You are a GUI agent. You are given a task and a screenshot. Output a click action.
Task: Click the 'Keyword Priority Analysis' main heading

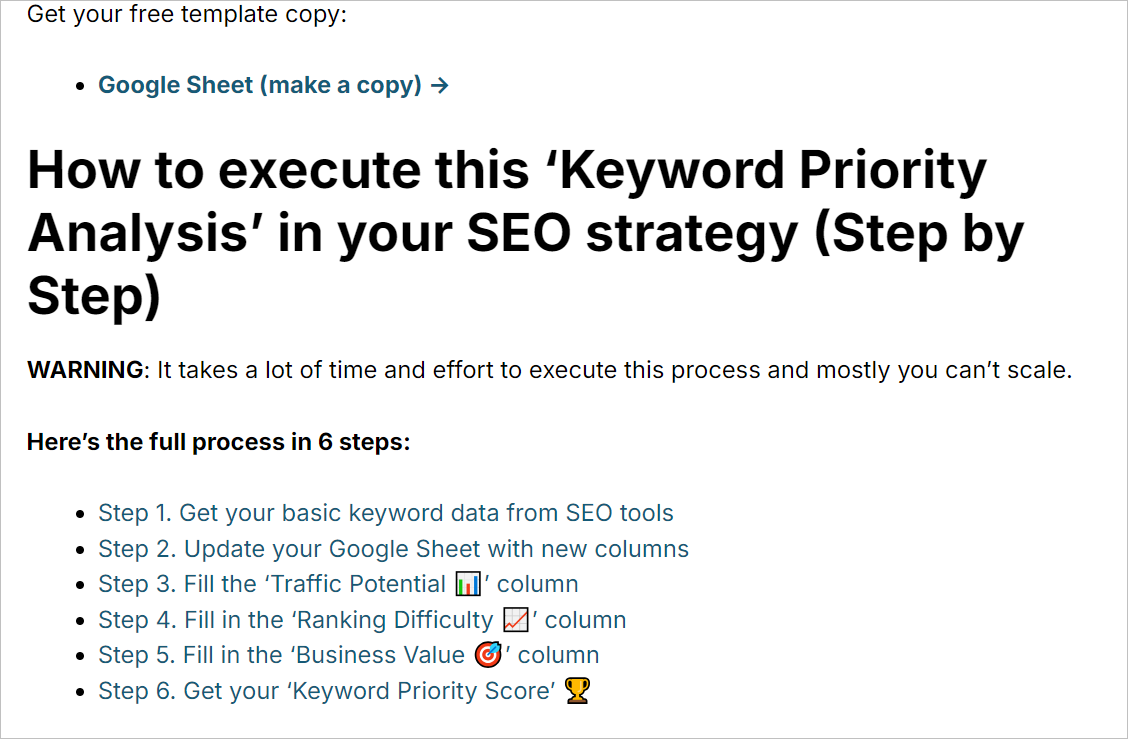[x=526, y=233]
